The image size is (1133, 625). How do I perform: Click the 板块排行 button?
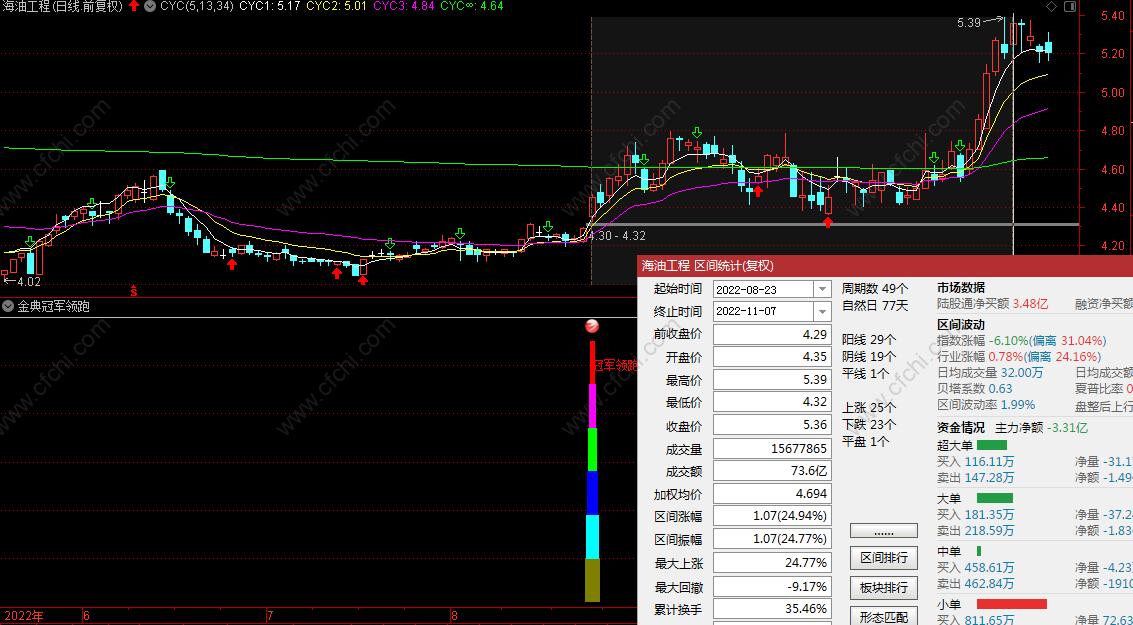click(884, 587)
